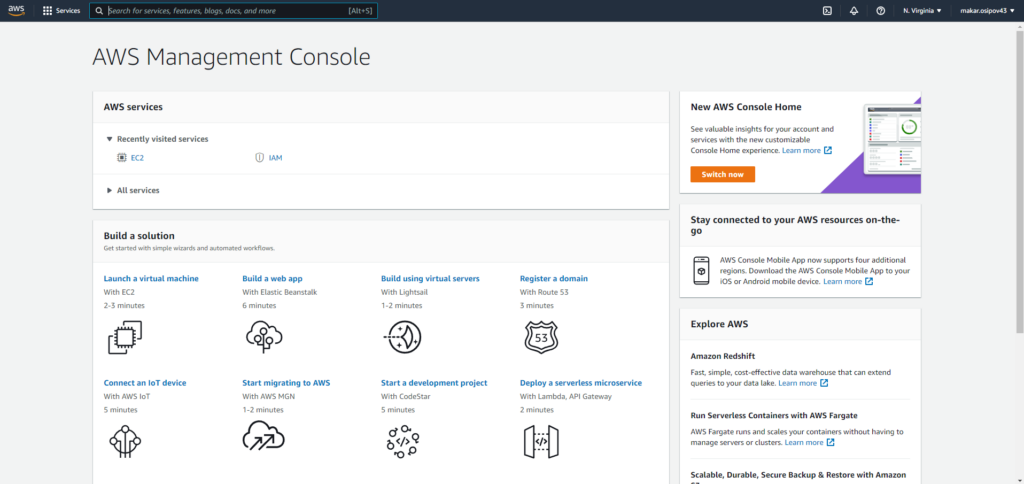1024x484 pixels.
Task: Expand the All services section
Action: pyautogui.click(x=110, y=190)
